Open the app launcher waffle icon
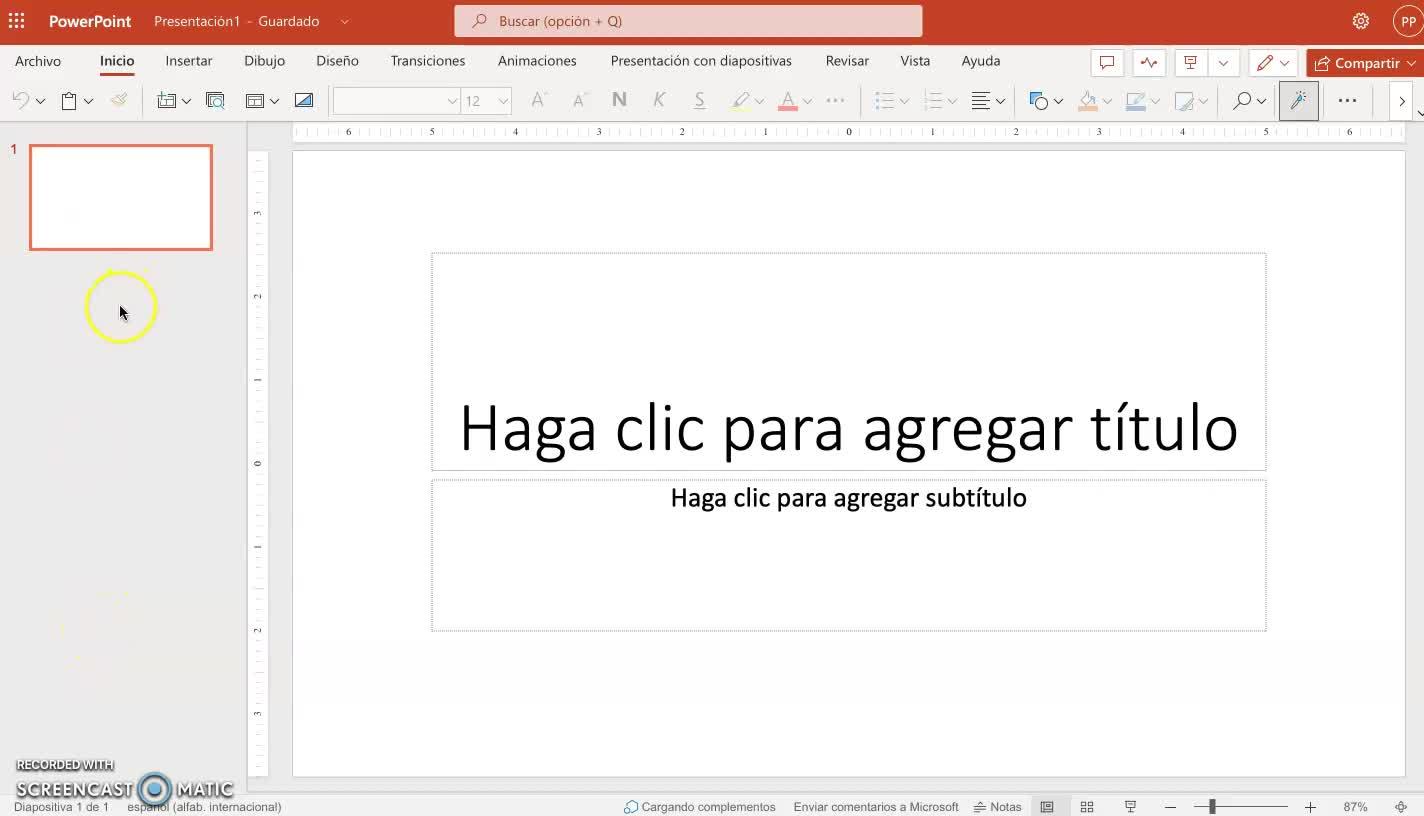Viewport: 1424px width, 816px height. [x=17, y=21]
